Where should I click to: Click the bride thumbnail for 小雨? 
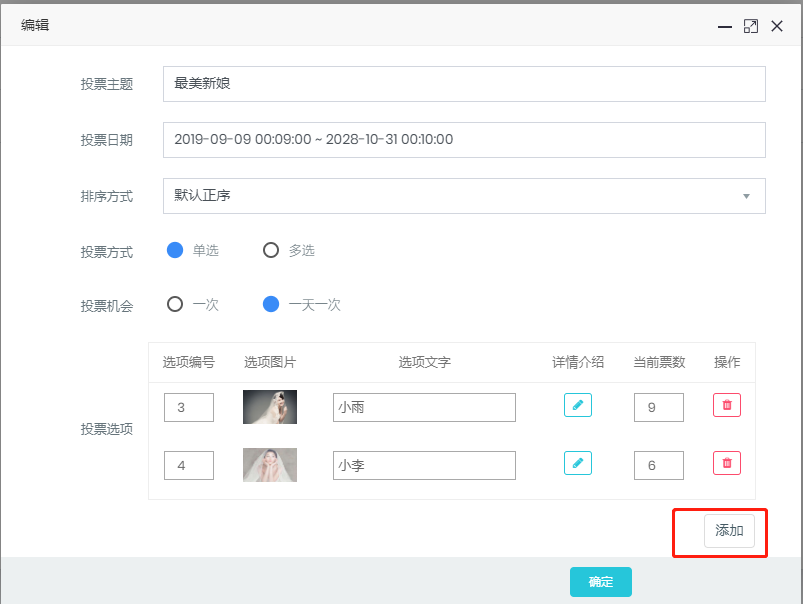(270, 407)
